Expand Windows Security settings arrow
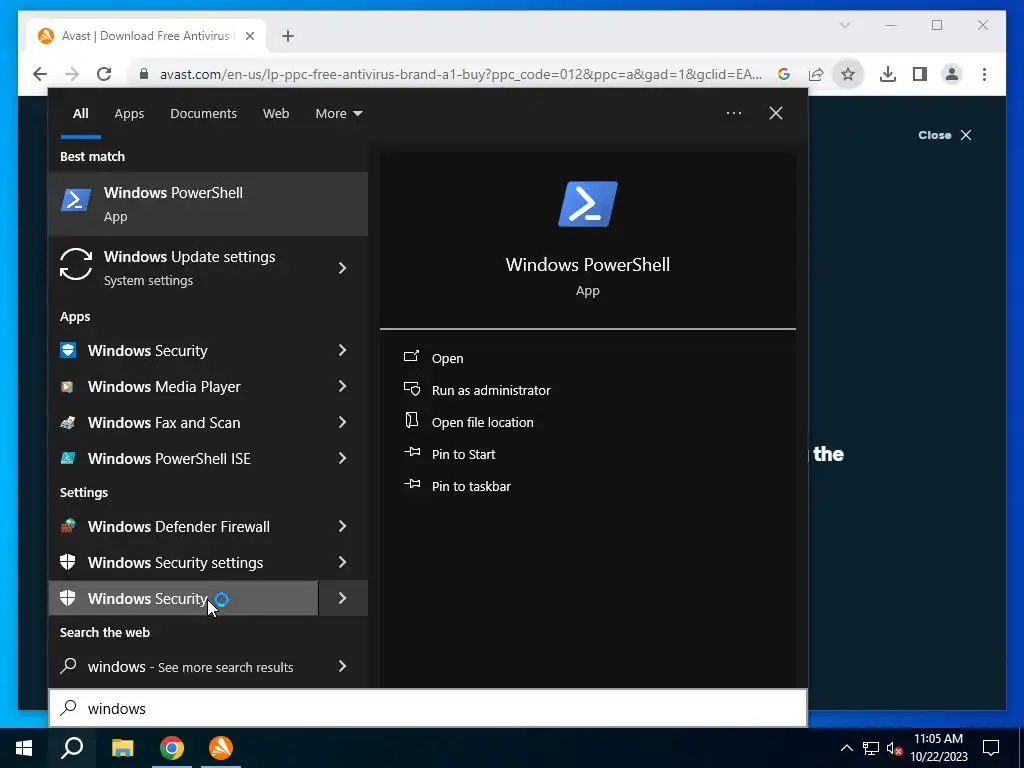 click(342, 562)
